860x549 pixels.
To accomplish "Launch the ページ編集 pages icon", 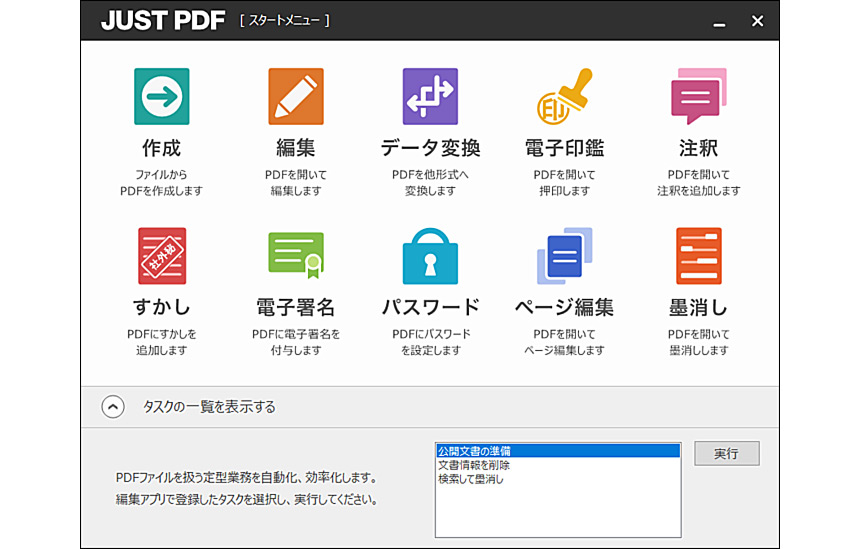I will click(564, 256).
